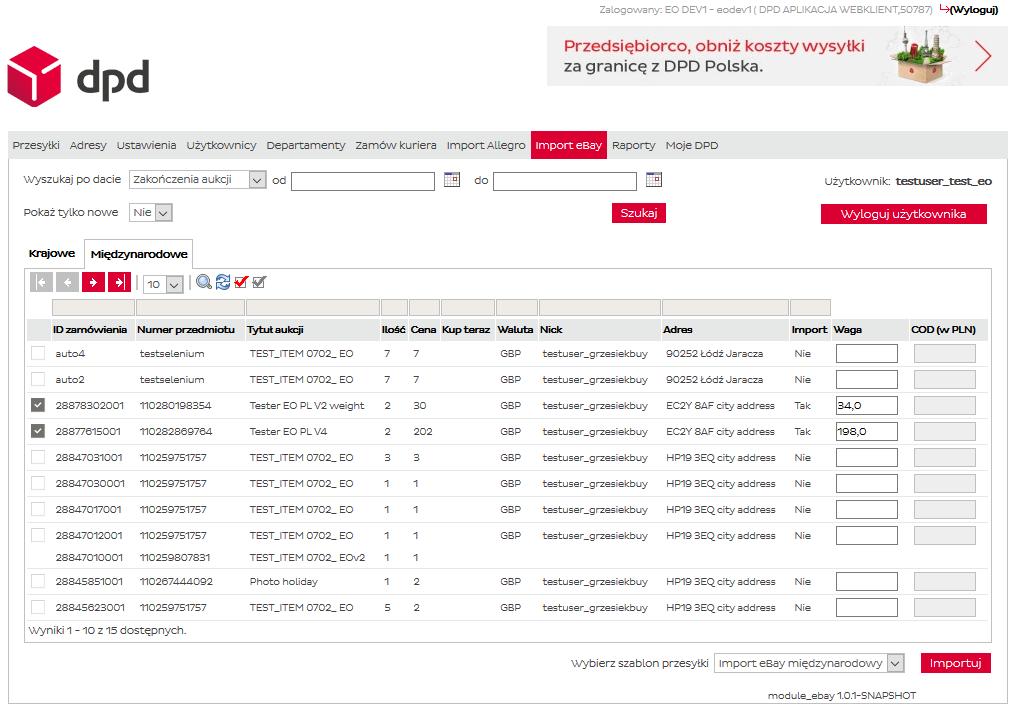Screen dimensions: 1018x715
Task: Switch to the Krajowe tab
Action: 52,253
